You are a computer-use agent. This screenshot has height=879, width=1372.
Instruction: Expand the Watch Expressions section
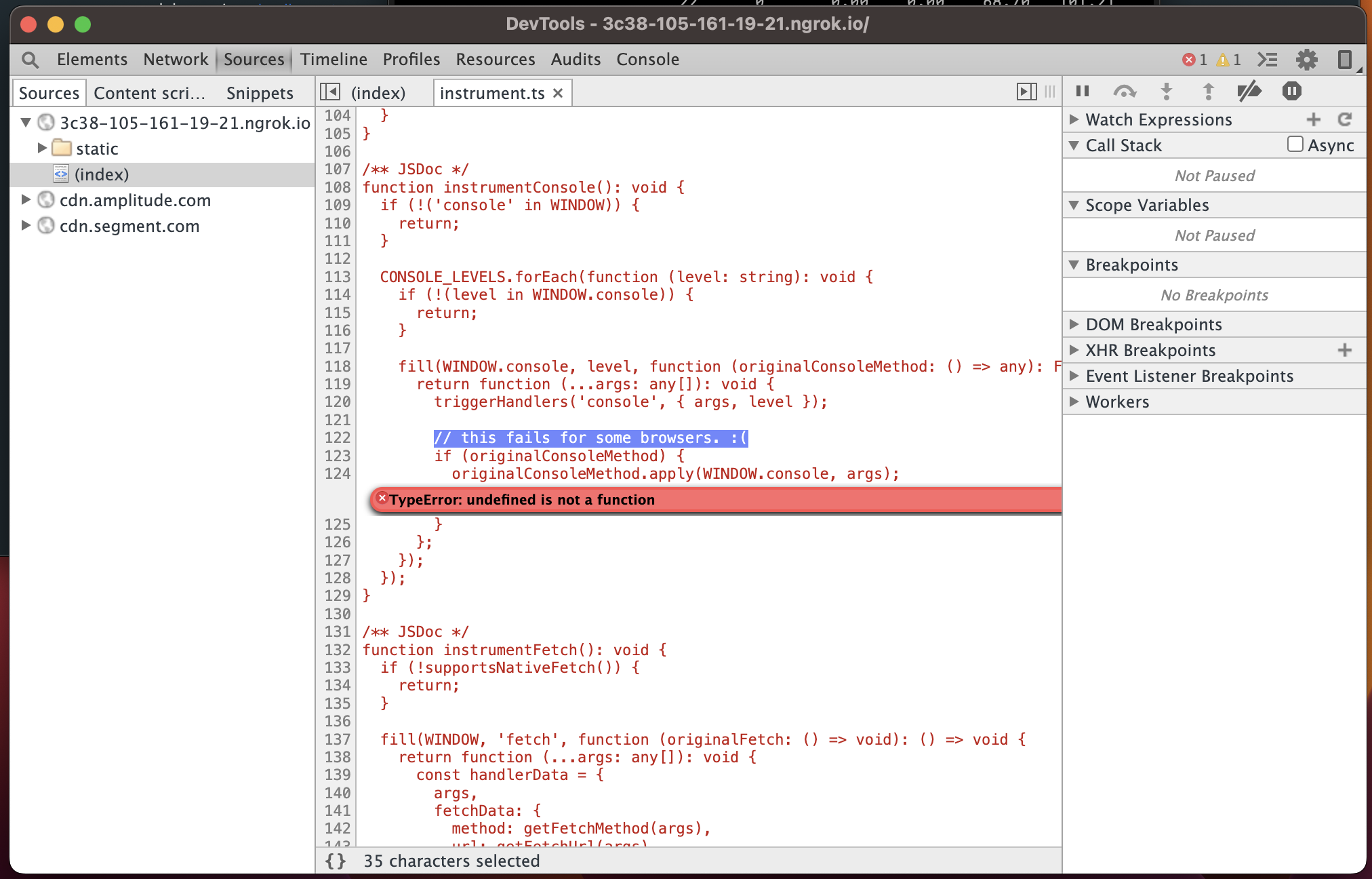tap(1074, 119)
